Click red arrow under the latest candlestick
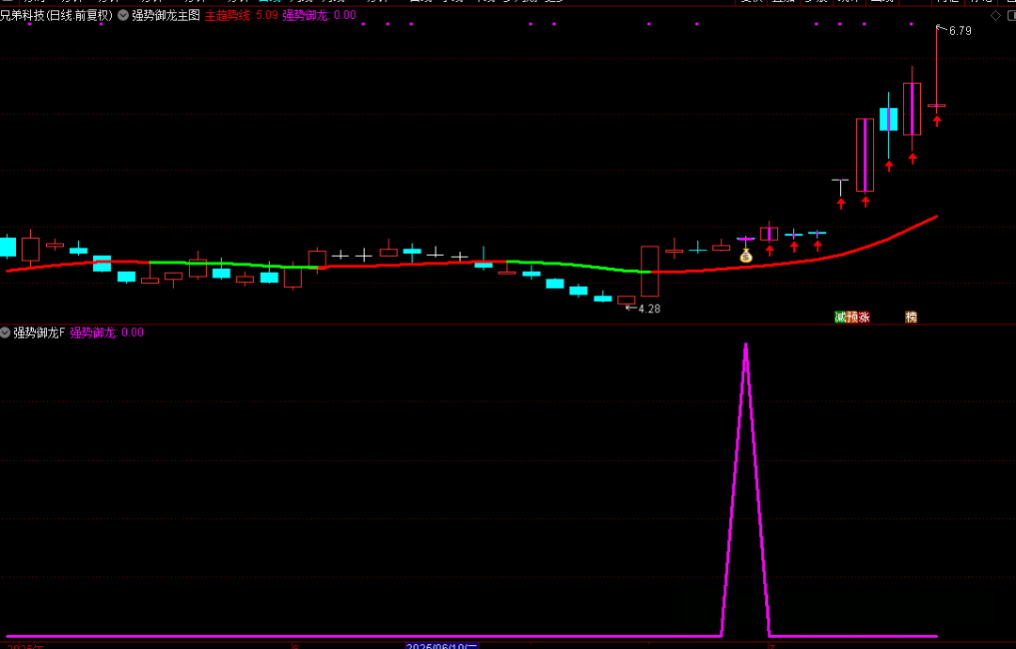 937,121
